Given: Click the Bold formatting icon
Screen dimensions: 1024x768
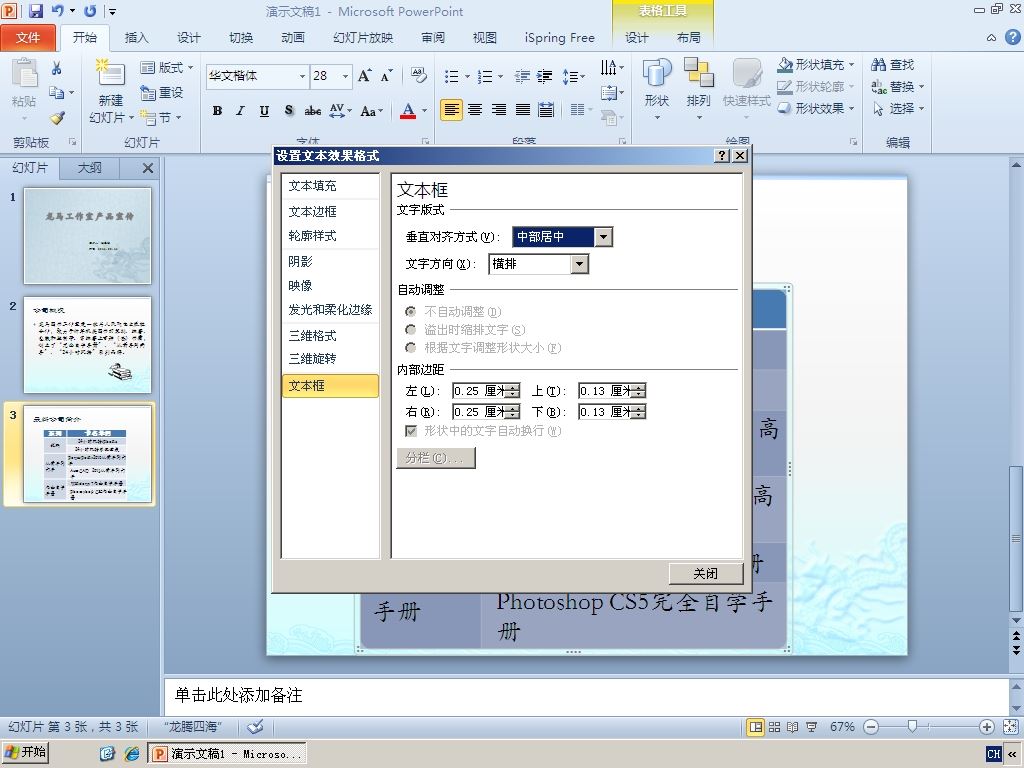Looking at the screenshot, I should (x=217, y=111).
